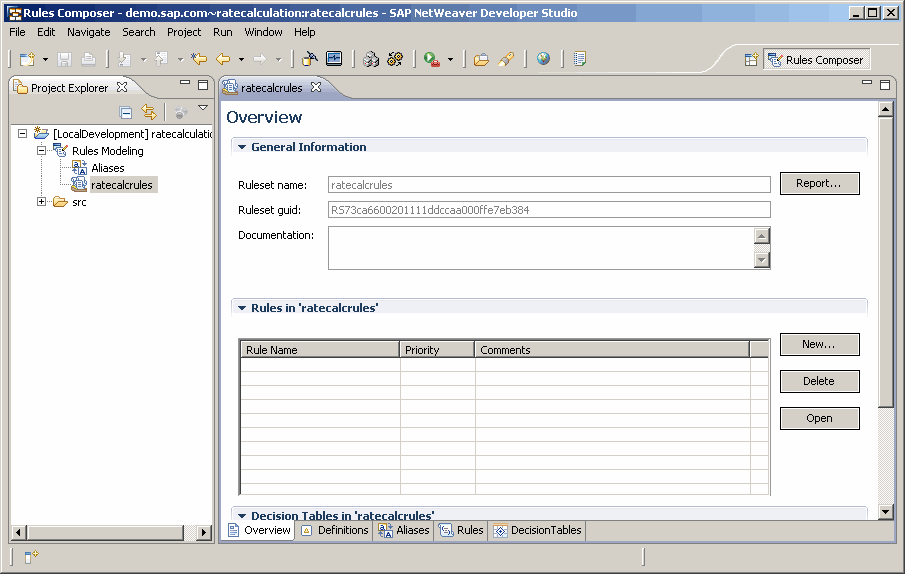Click the Priority column header
The height and width of the screenshot is (574, 905).
[437, 350]
